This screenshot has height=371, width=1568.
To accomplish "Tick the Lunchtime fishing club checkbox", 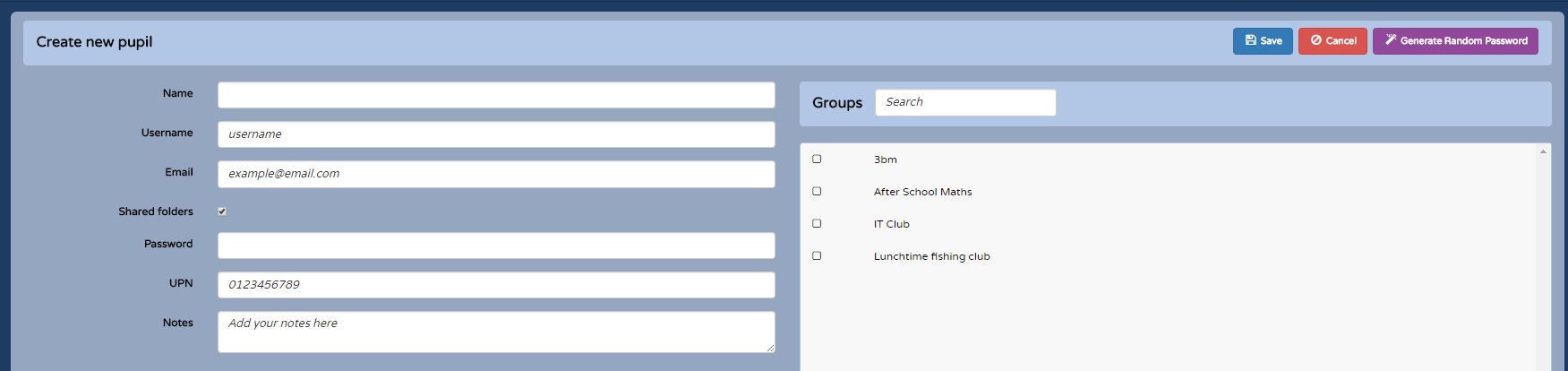I will pyautogui.click(x=817, y=255).
